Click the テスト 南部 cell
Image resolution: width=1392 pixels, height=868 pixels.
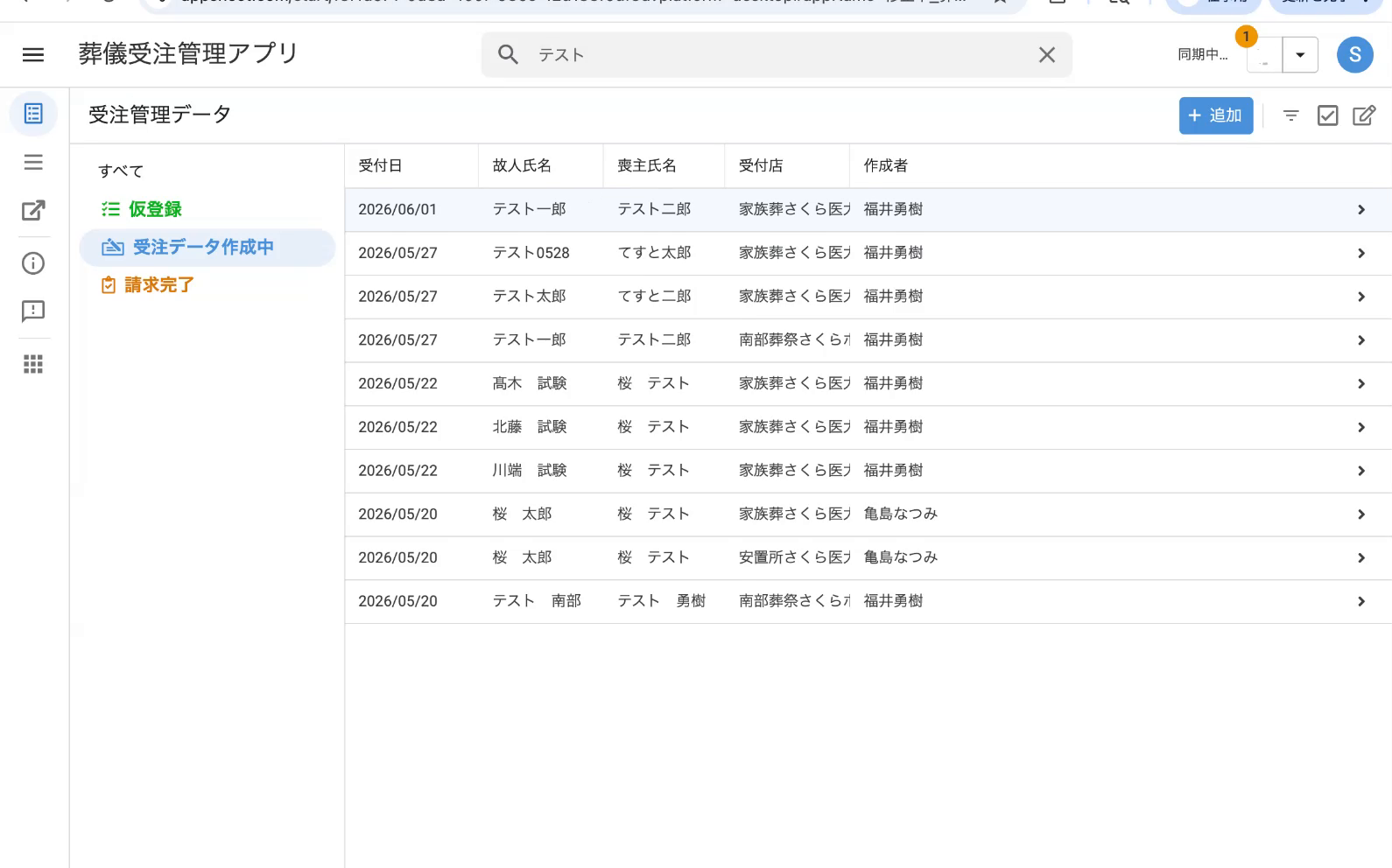pyautogui.click(x=537, y=601)
